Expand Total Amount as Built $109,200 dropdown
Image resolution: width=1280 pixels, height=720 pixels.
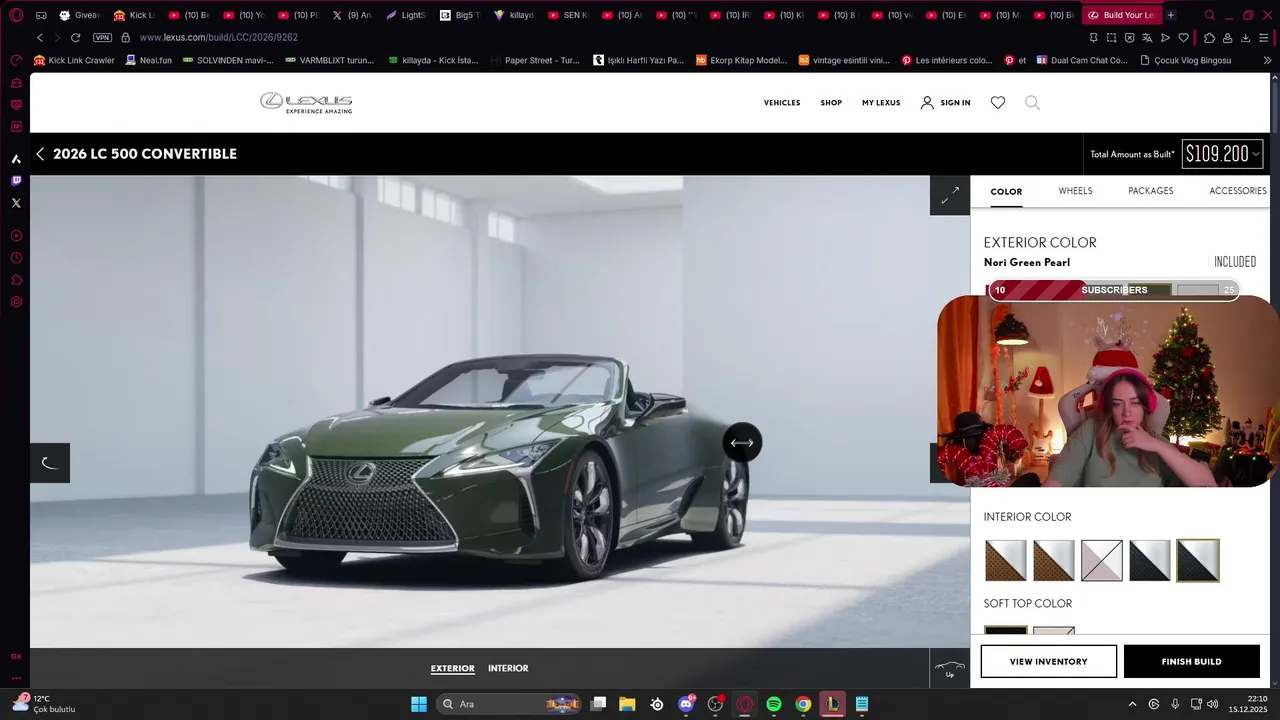tap(1222, 154)
